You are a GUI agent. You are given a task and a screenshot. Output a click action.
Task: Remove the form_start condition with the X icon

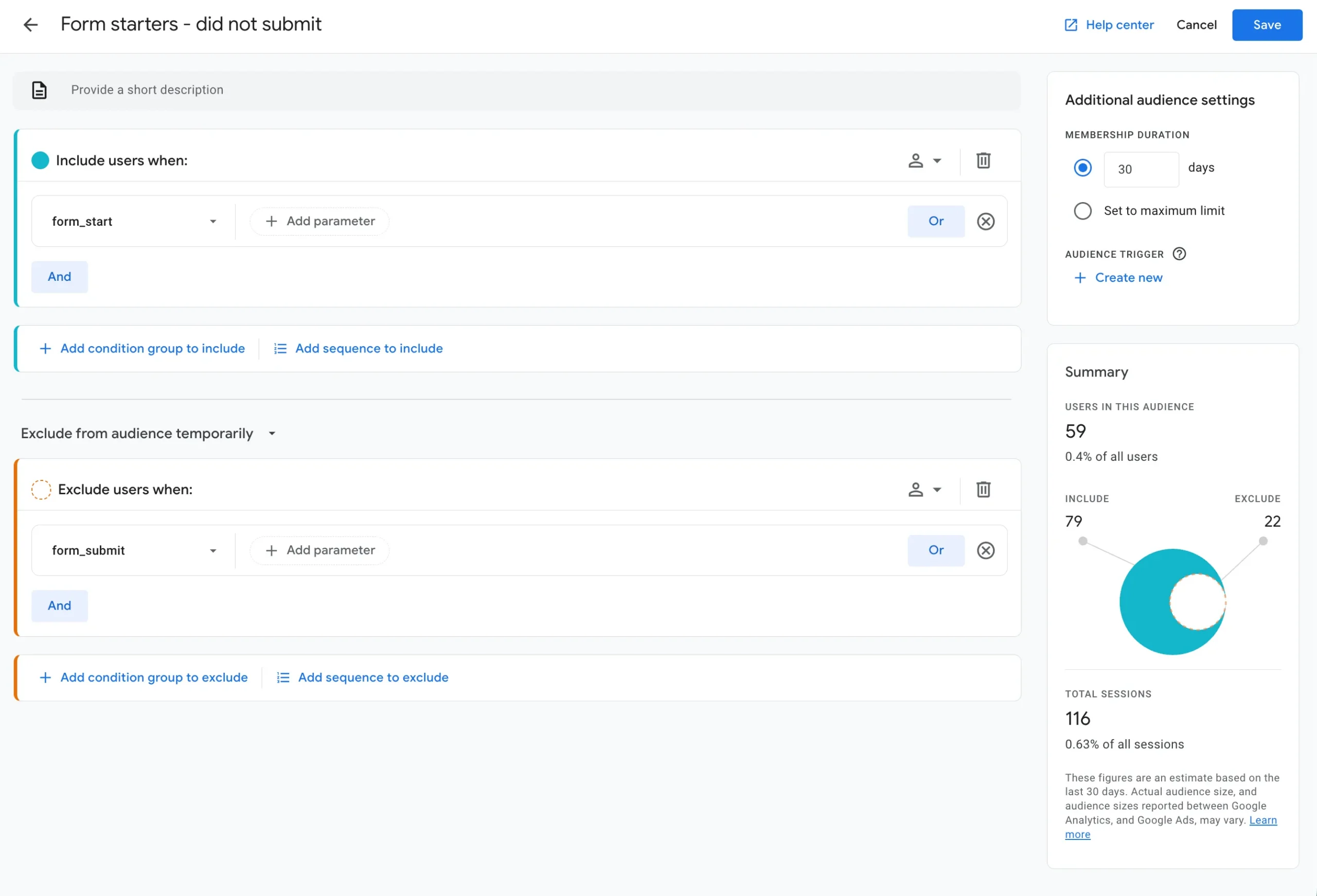click(x=986, y=221)
